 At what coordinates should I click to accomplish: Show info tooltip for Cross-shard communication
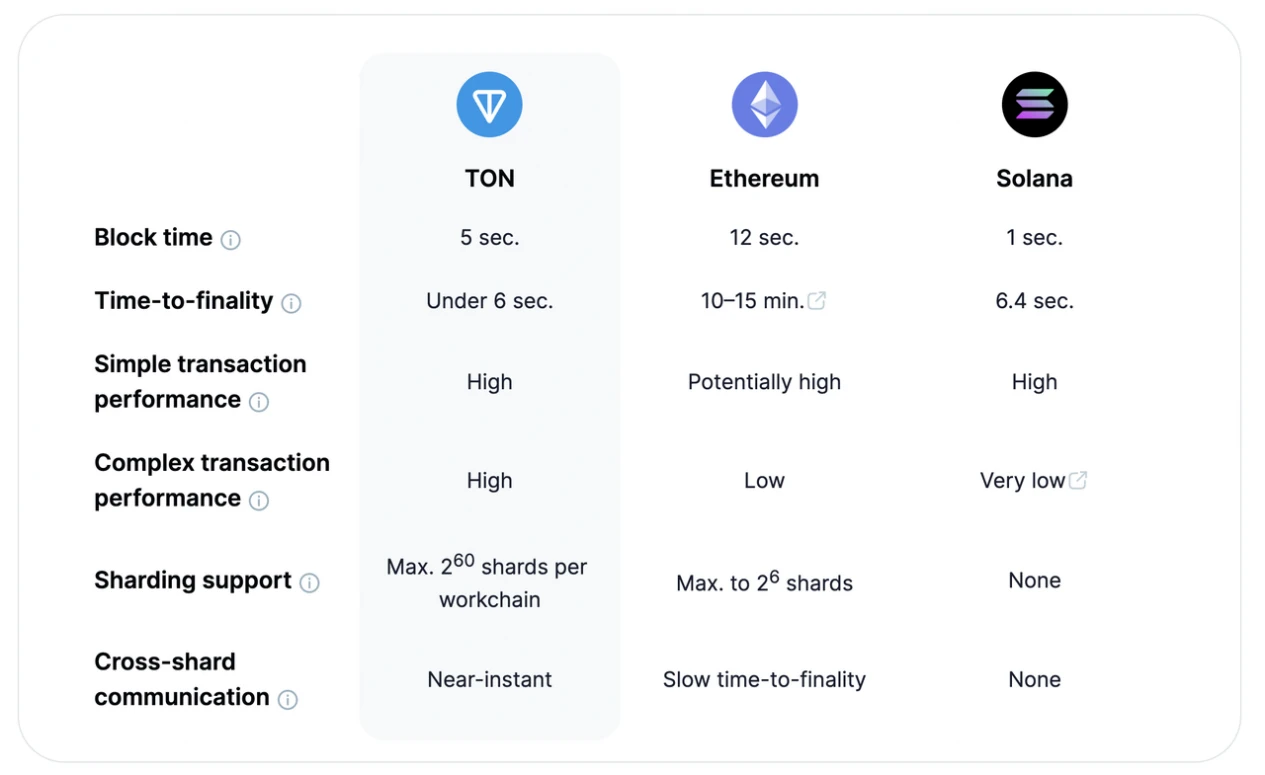point(288,700)
